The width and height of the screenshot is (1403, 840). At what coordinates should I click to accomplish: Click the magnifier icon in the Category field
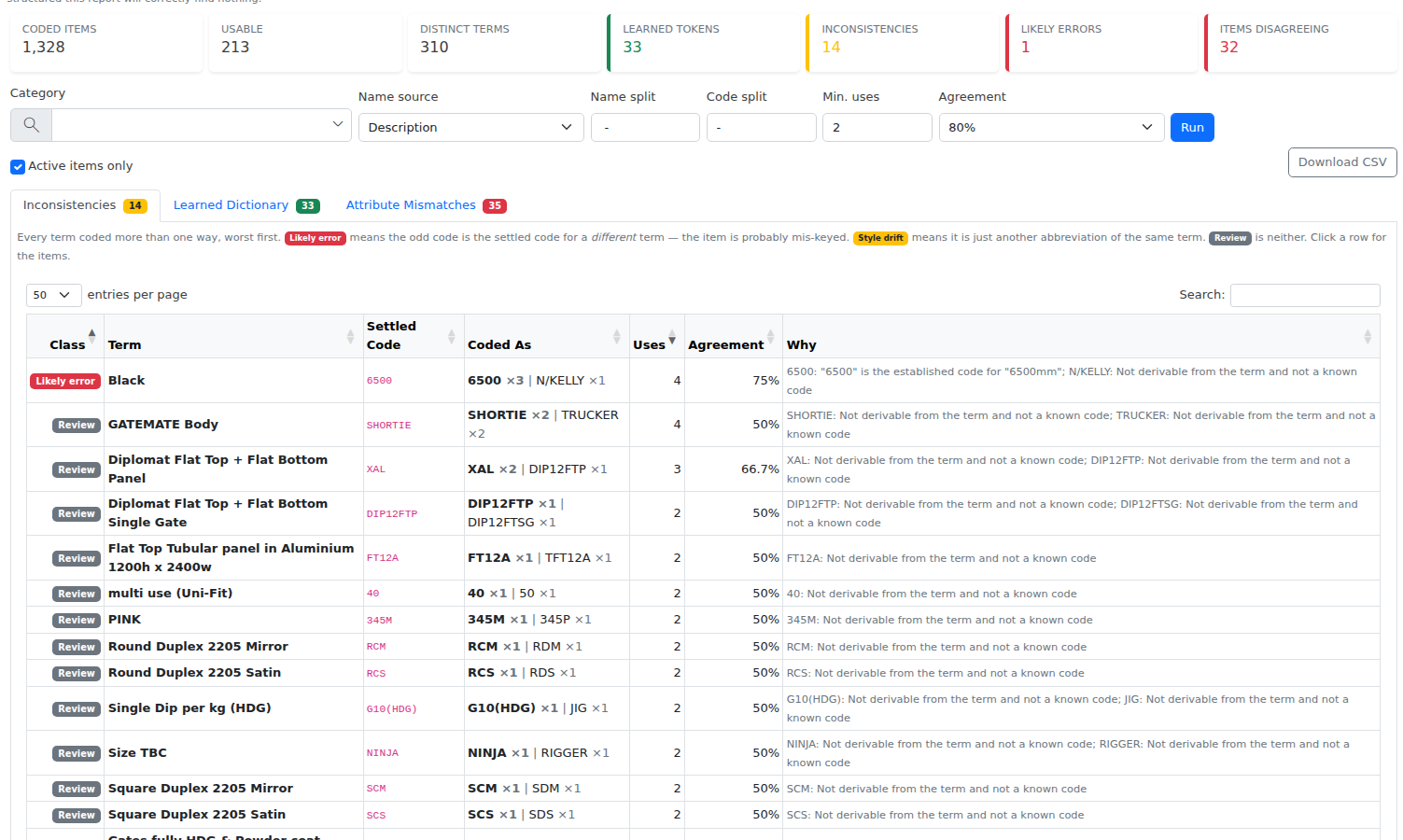coord(31,125)
